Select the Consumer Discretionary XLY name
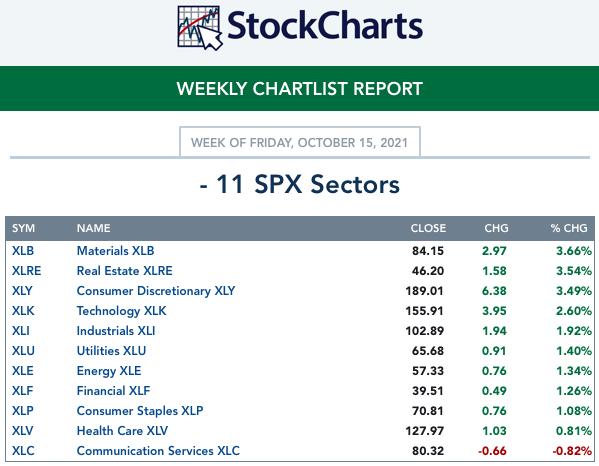The width and height of the screenshot is (599, 466). tap(156, 291)
